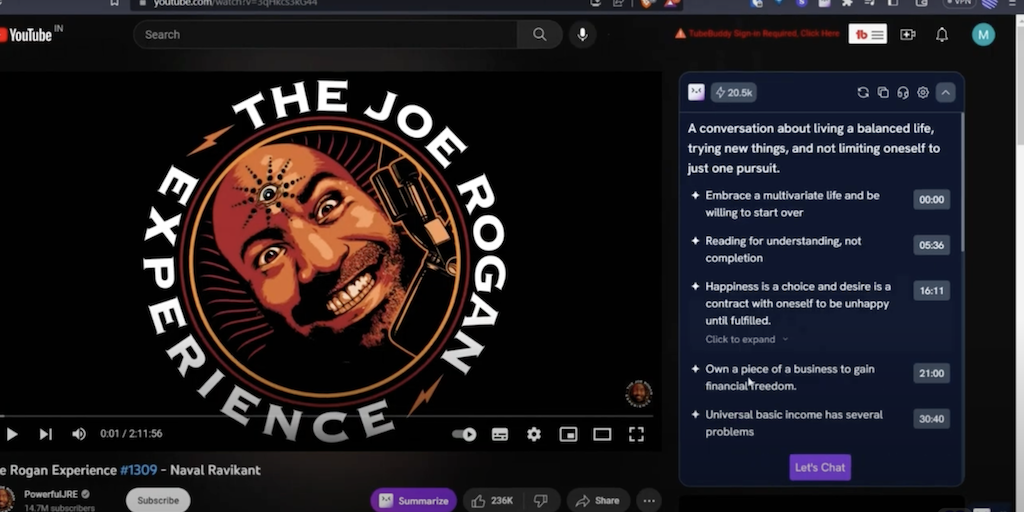Toggle subtitles/closed captions on the video
Screen dimensions: 1024x512
(x=500, y=434)
